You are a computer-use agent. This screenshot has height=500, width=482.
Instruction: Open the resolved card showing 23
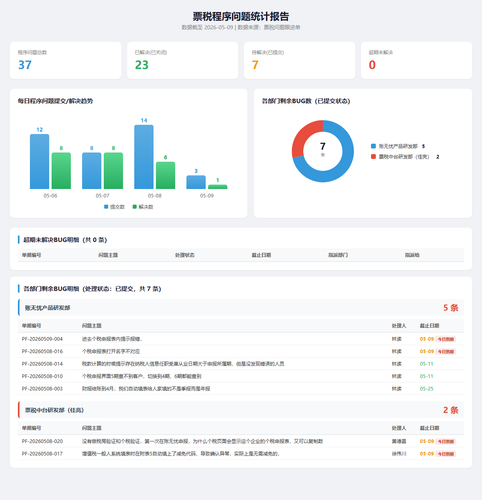coord(183,60)
